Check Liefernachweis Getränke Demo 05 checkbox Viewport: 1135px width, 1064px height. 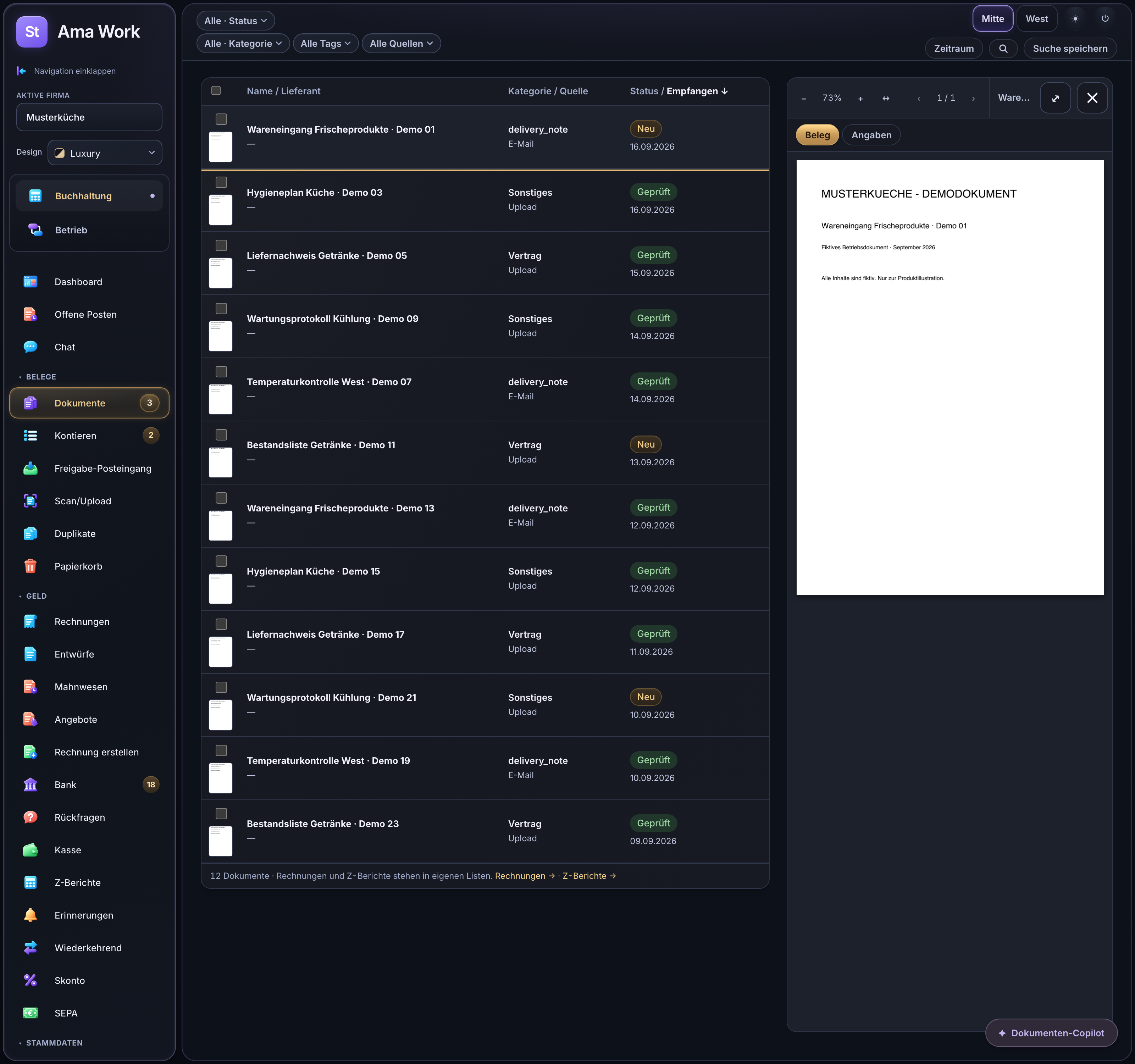221,245
